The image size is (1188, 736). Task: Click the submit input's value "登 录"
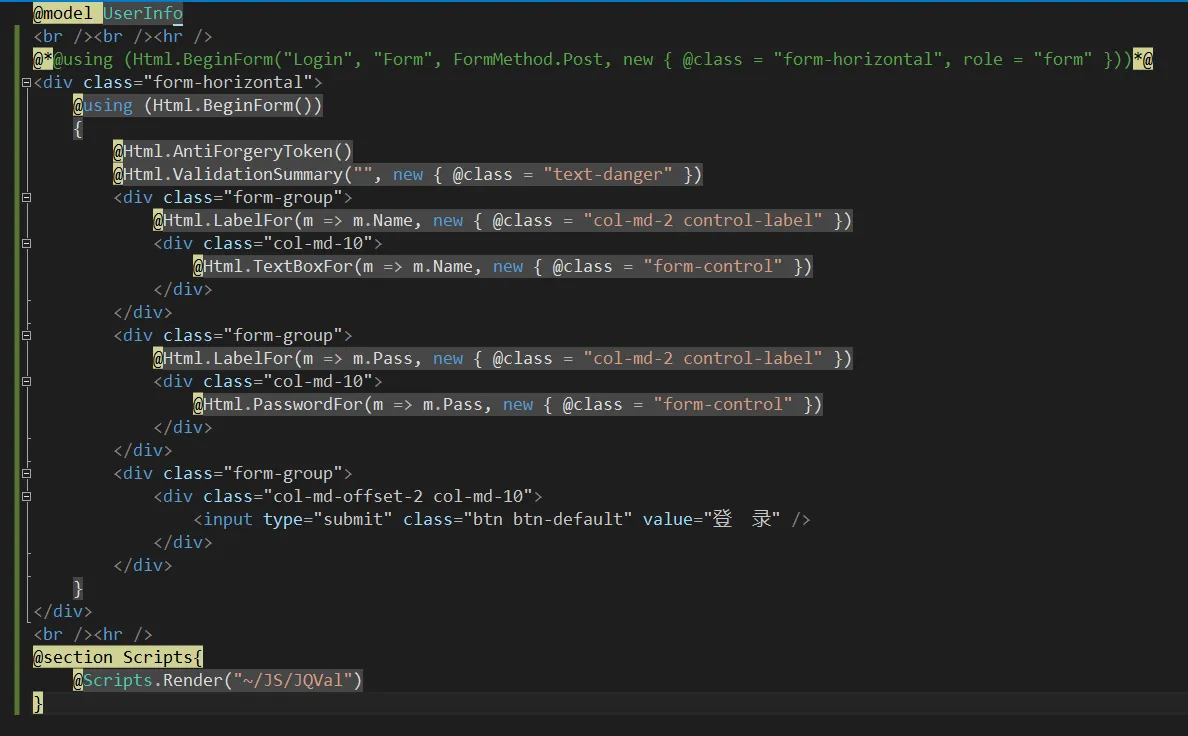click(742, 520)
